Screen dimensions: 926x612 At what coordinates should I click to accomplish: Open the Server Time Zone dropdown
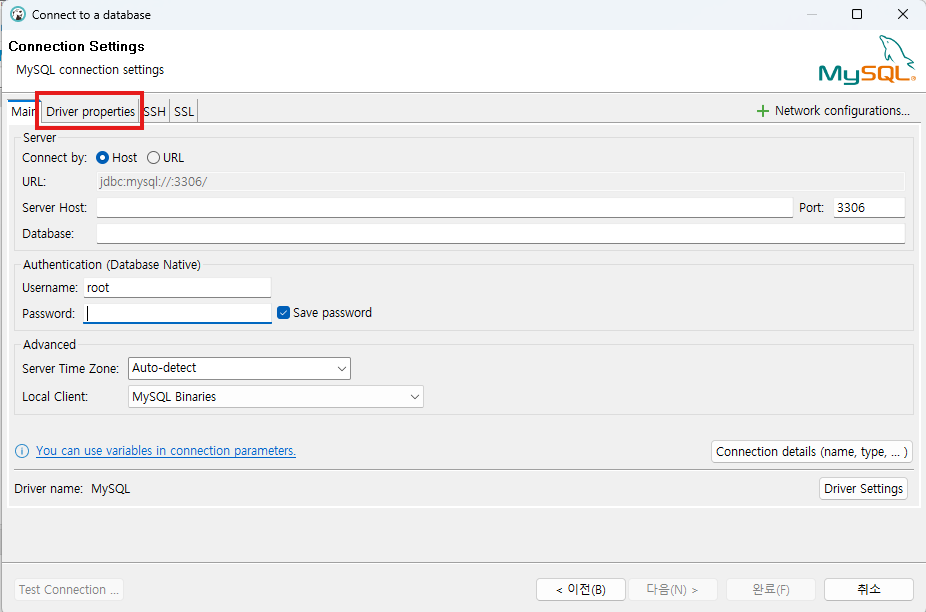coord(239,368)
